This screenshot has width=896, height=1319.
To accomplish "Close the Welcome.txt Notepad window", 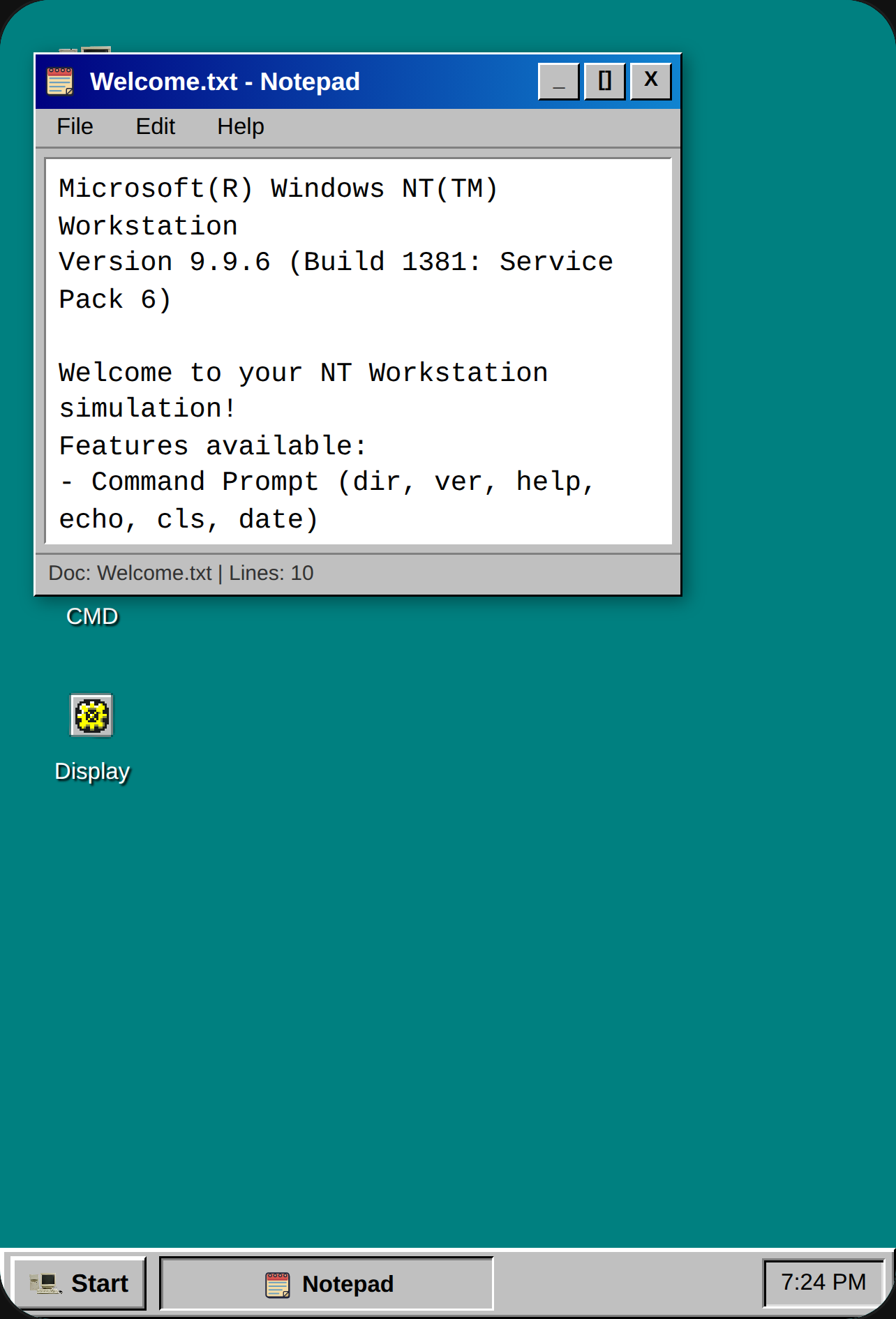I will [x=650, y=82].
